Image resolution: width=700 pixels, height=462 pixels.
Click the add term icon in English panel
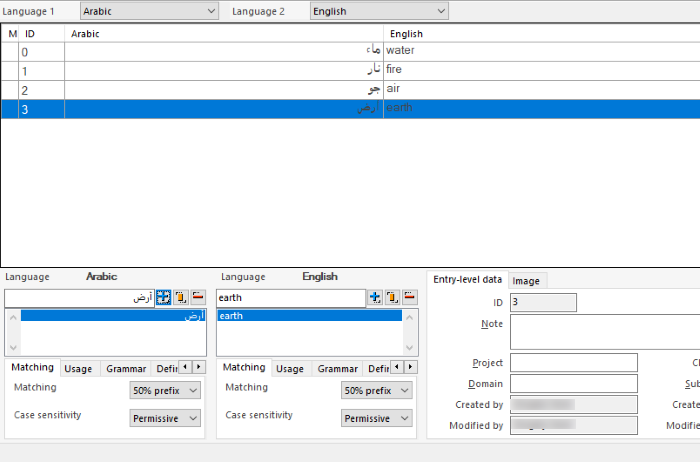pyautogui.click(x=375, y=298)
